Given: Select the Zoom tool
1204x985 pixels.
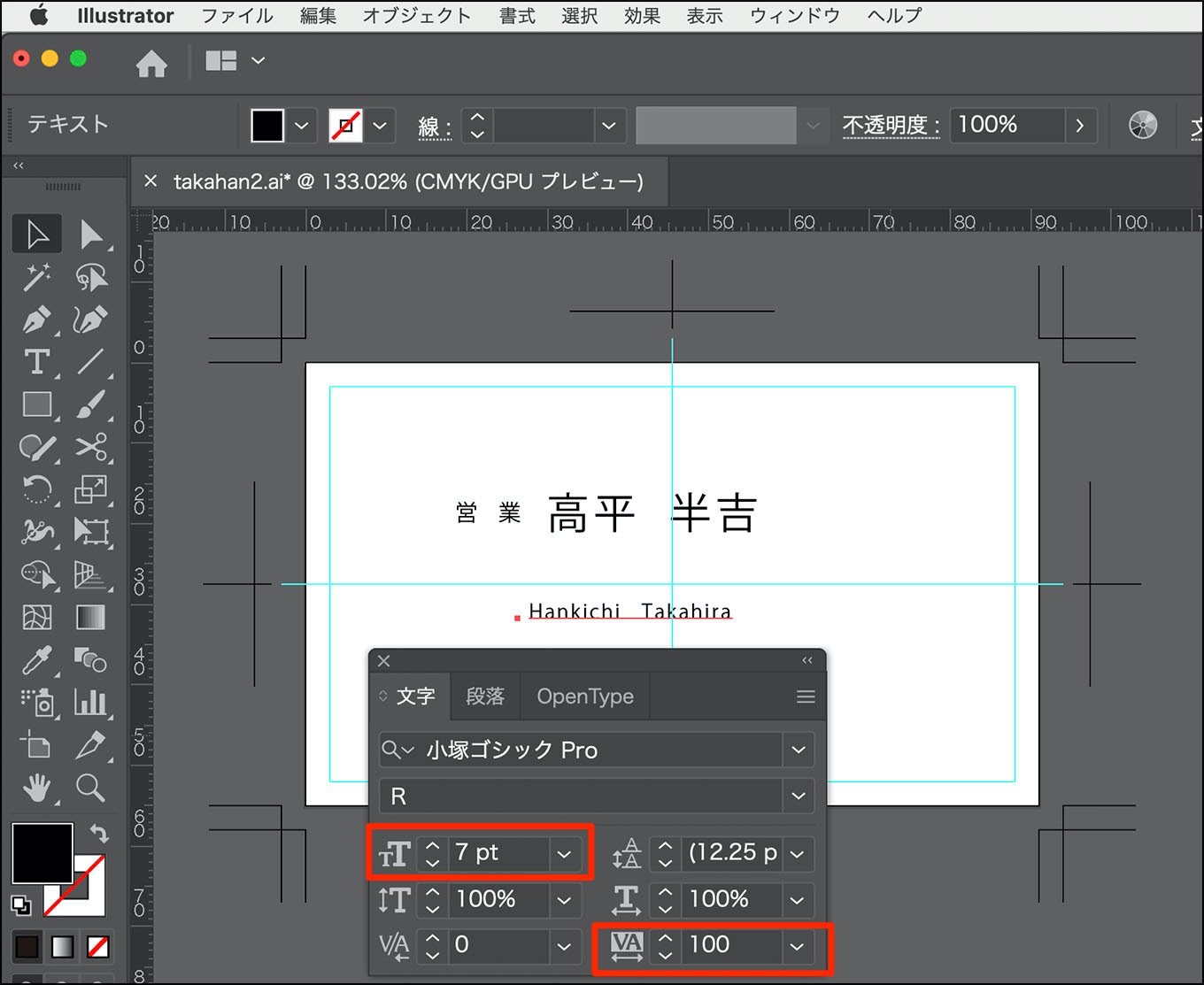Looking at the screenshot, I should [x=90, y=787].
